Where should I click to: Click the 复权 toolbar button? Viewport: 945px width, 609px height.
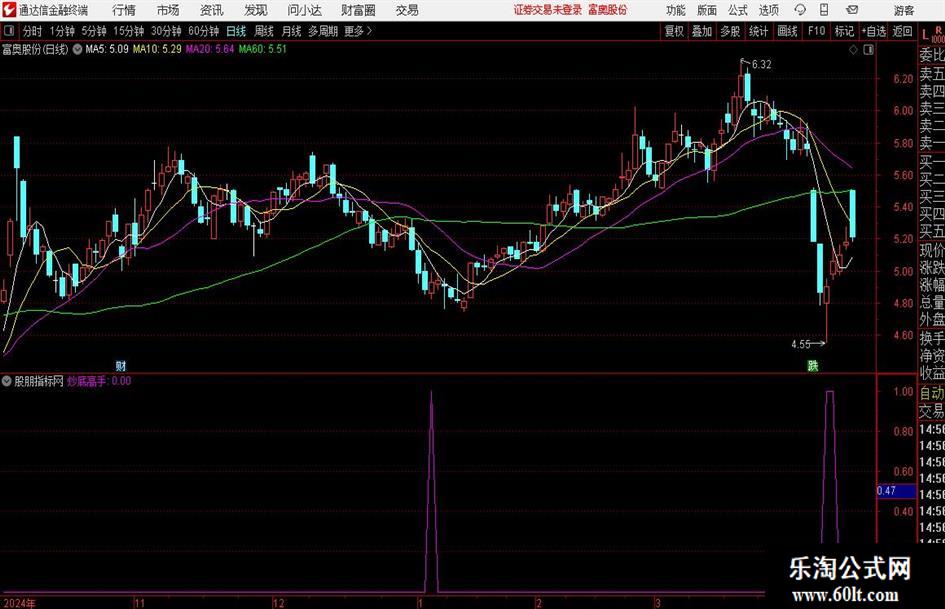click(x=674, y=31)
